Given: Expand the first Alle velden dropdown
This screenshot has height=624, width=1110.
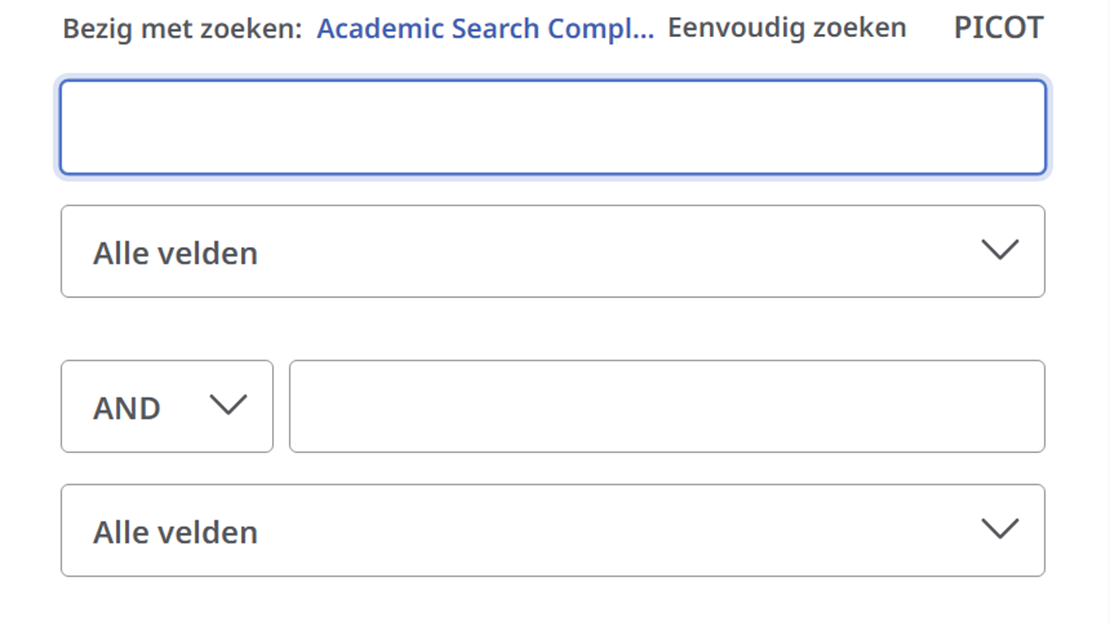Looking at the screenshot, I should [x=553, y=251].
